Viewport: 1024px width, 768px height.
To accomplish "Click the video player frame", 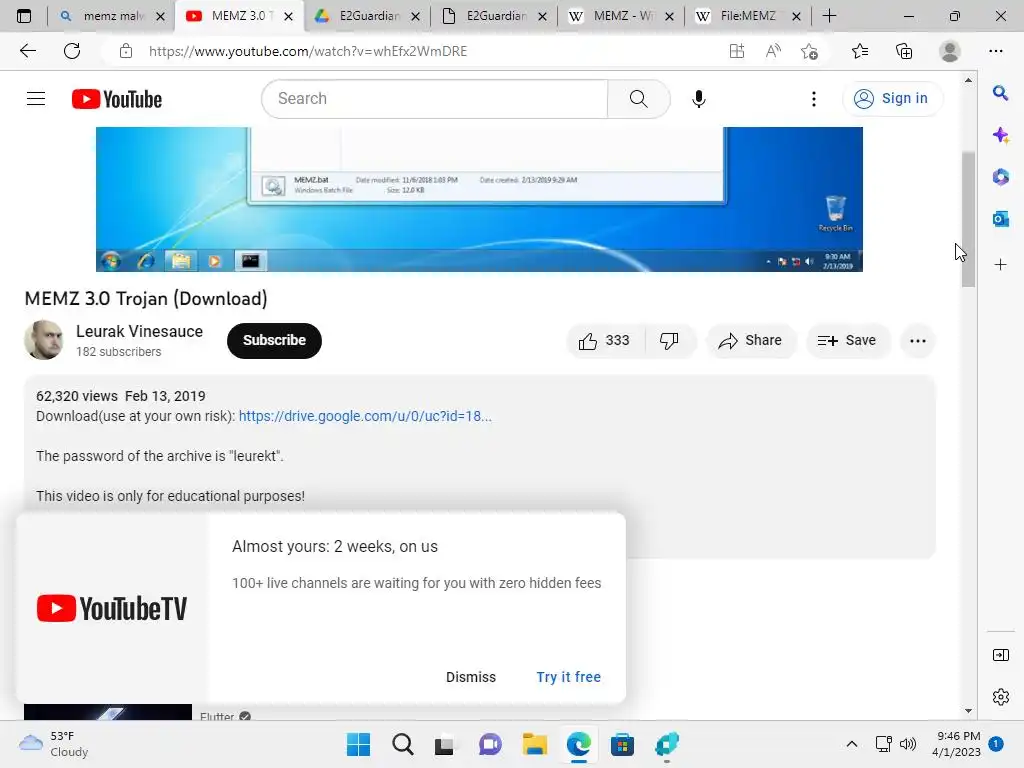I will [x=479, y=199].
